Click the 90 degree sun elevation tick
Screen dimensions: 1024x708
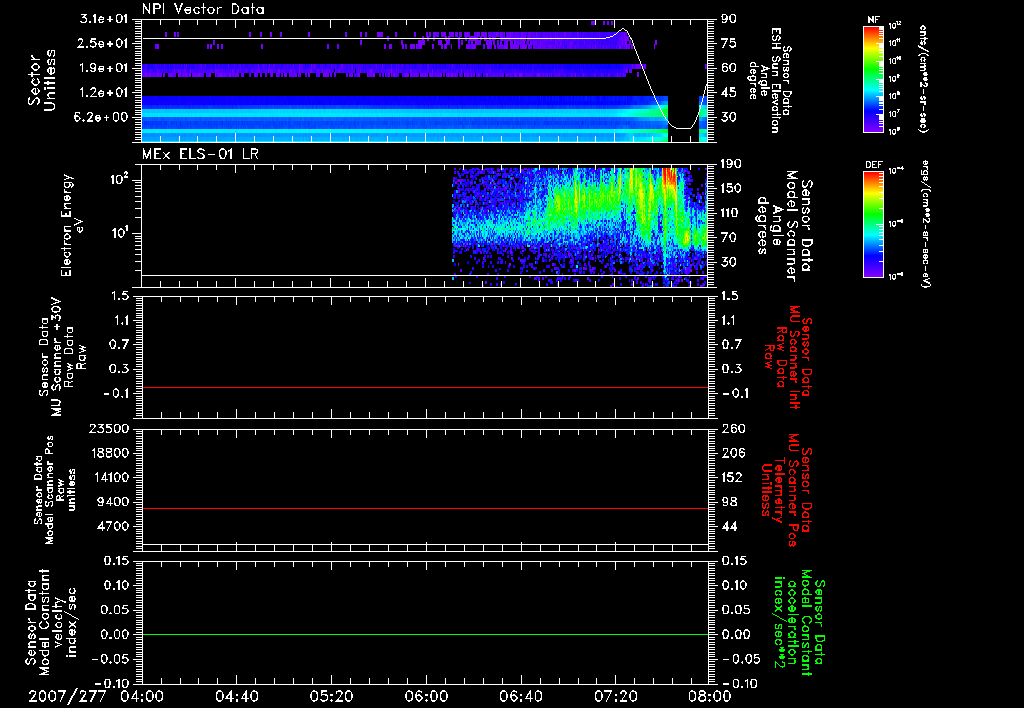click(728, 19)
